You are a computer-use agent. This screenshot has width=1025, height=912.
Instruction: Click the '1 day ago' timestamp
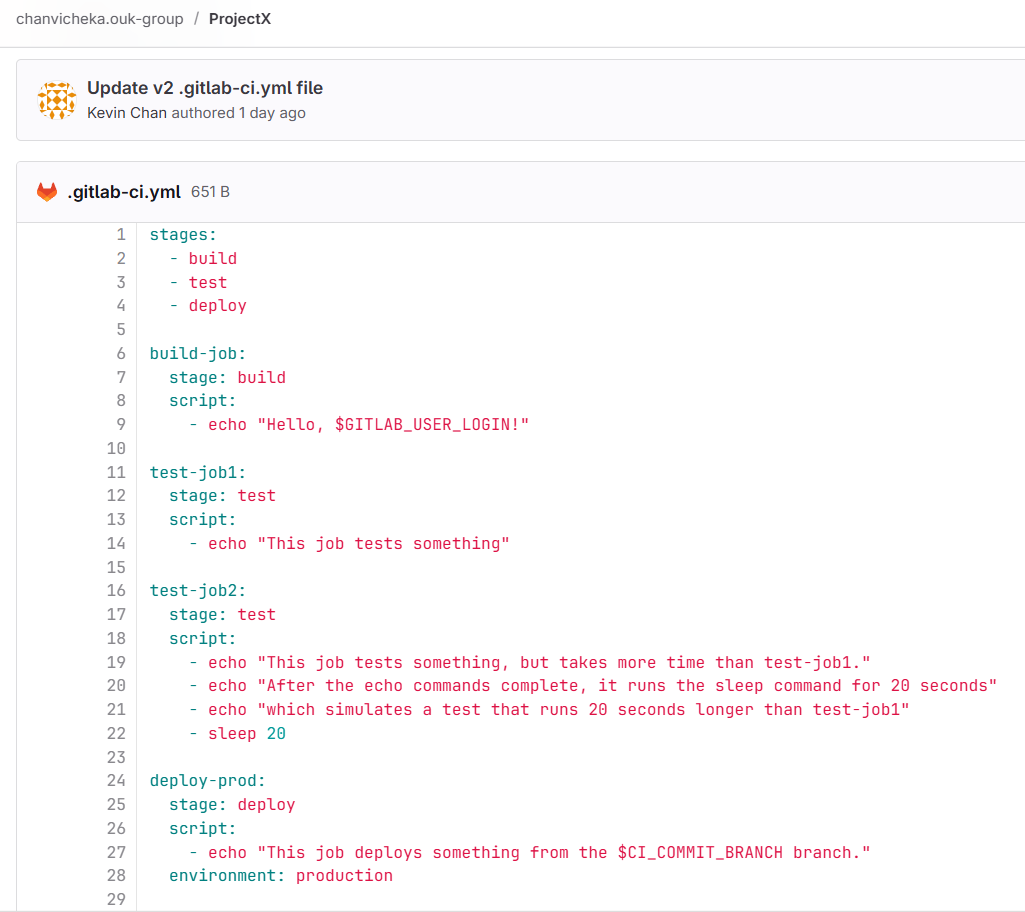[x=272, y=113]
